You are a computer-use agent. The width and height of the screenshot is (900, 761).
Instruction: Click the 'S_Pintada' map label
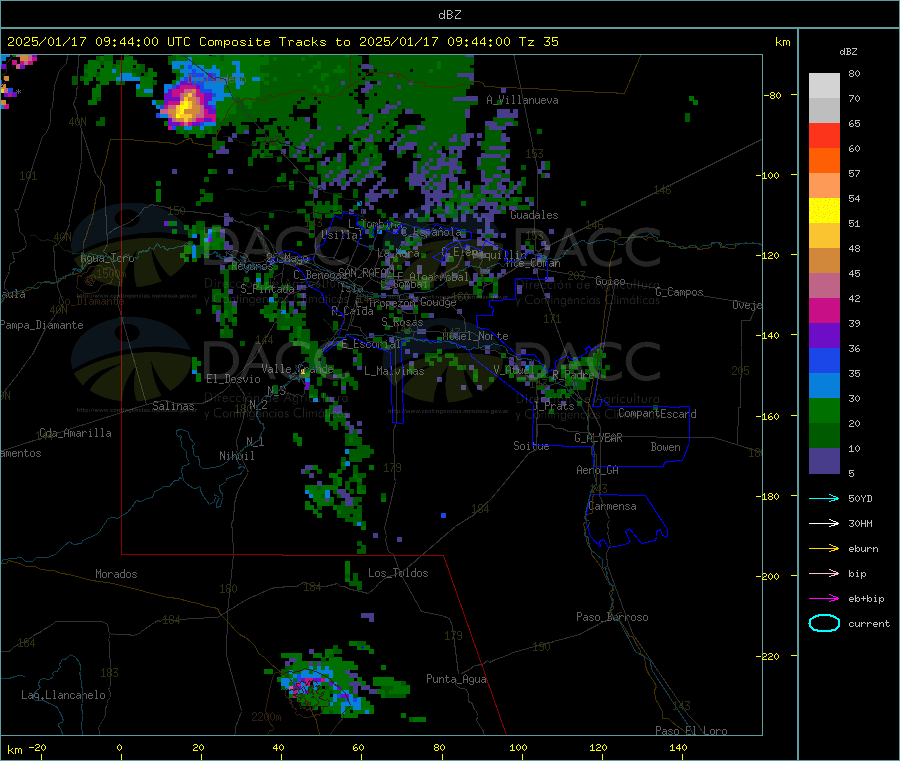coord(267,289)
